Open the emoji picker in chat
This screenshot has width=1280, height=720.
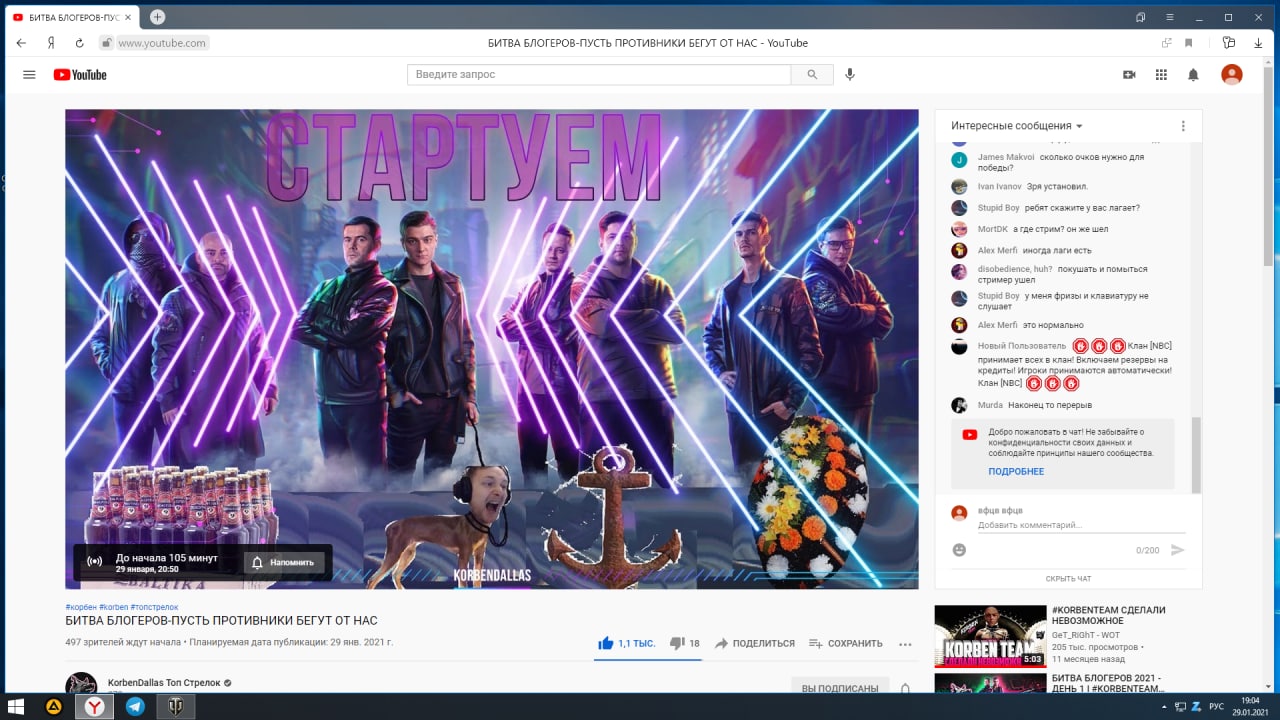959,550
